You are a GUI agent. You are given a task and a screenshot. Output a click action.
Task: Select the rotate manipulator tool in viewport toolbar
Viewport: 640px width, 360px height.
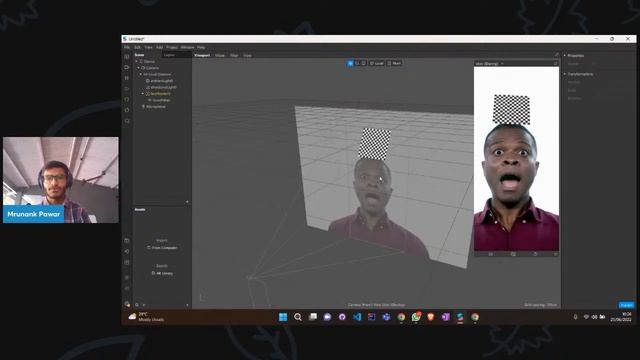pos(357,63)
